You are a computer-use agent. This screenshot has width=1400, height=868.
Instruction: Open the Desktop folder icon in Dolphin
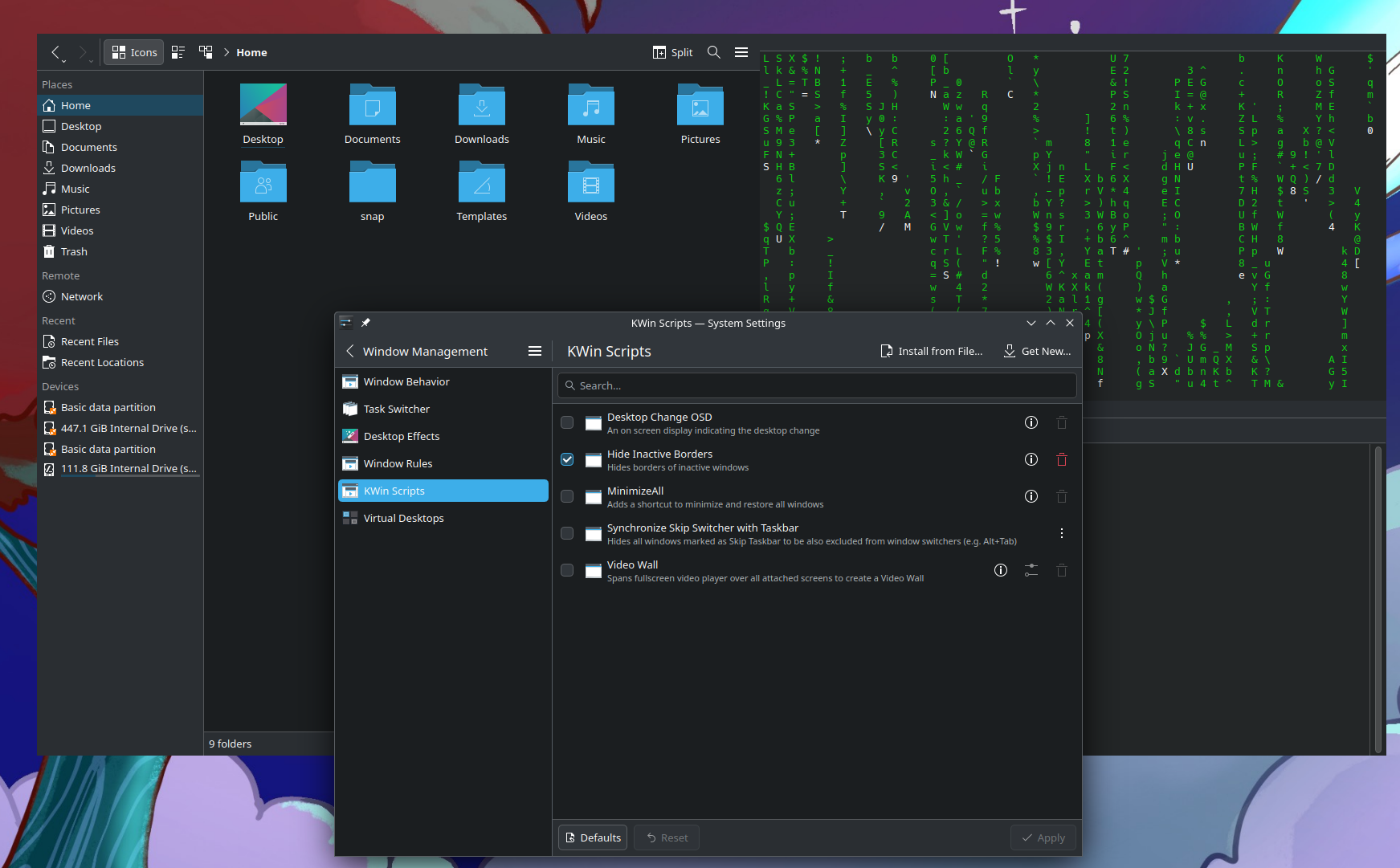[x=263, y=105]
